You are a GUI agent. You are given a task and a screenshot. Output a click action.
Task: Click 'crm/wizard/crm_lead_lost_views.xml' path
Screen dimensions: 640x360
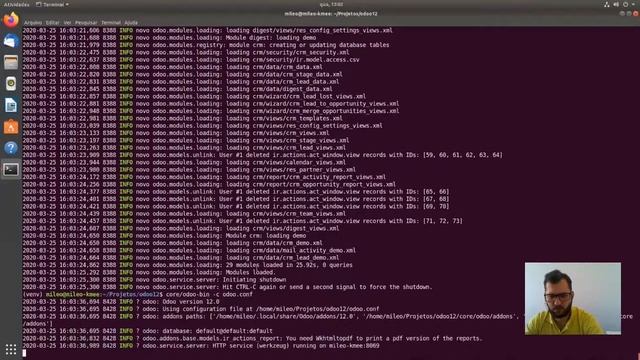pyautogui.click(x=309, y=96)
